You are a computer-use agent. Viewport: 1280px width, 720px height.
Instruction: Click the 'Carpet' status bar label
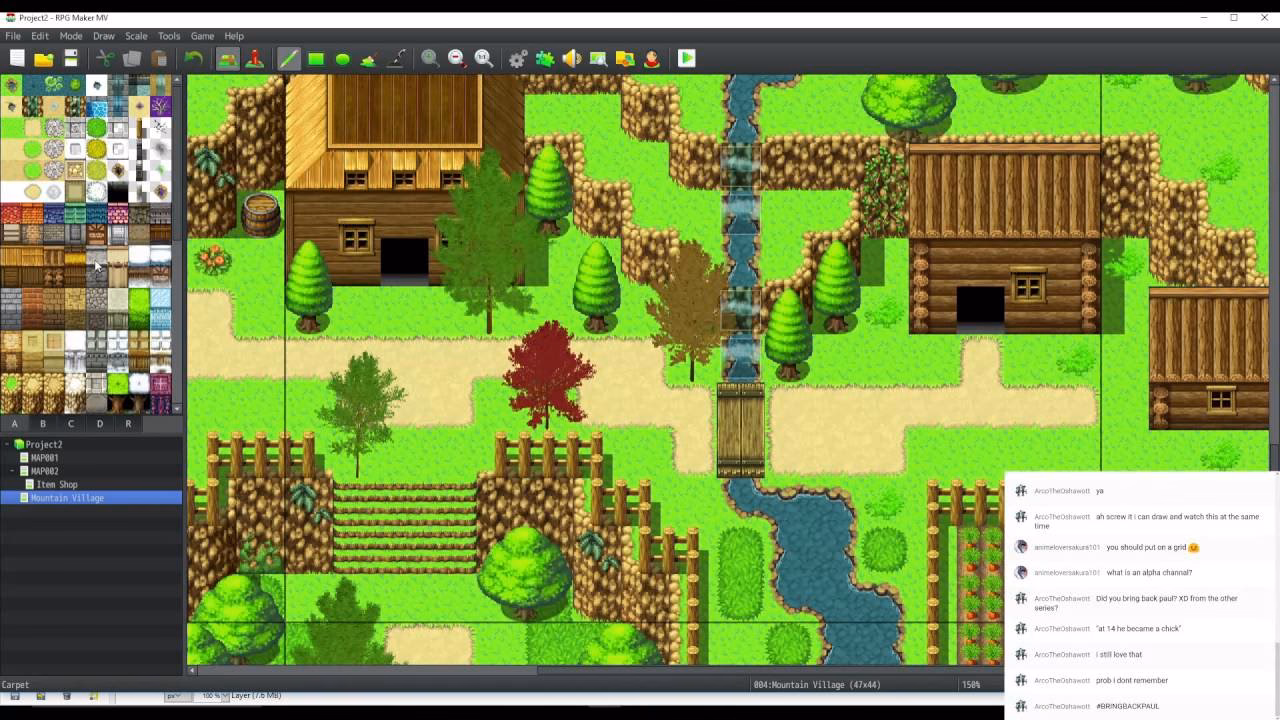click(15, 685)
